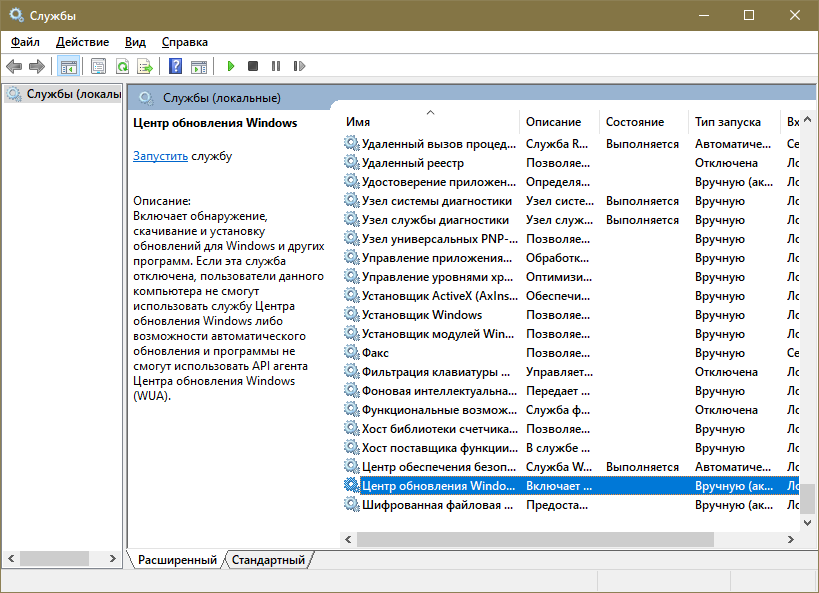Click the Restart service toolbar icon
This screenshot has height=593, width=819.
pyautogui.click(x=299, y=66)
